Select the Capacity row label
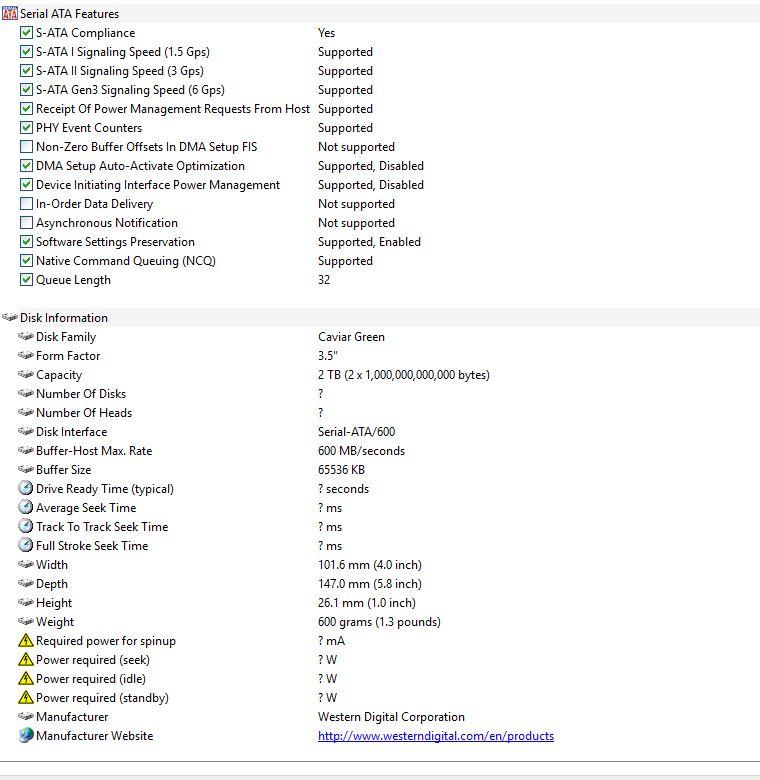The height and width of the screenshot is (780, 760). [59, 375]
